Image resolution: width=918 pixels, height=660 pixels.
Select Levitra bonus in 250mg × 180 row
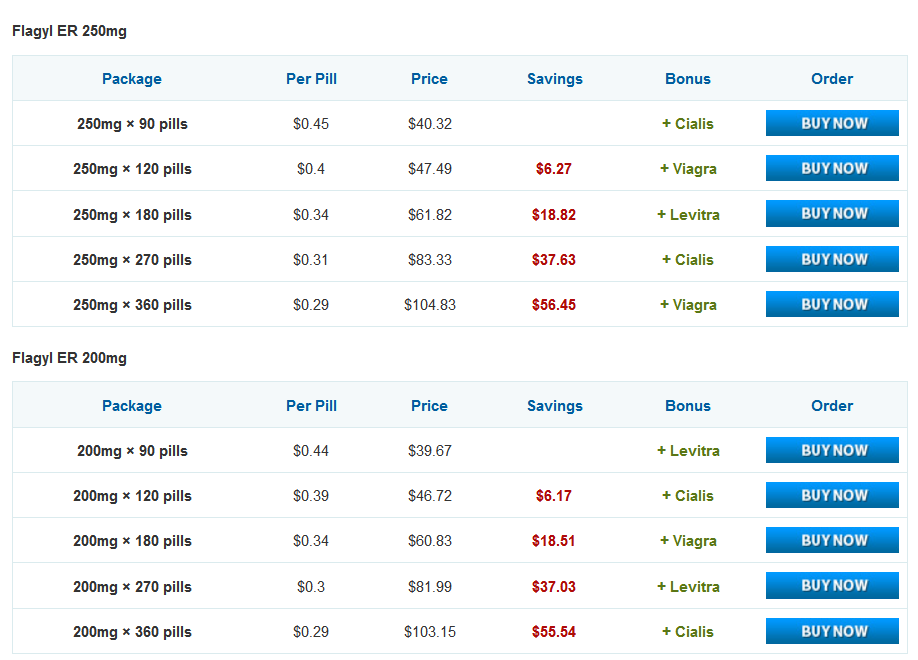688,215
